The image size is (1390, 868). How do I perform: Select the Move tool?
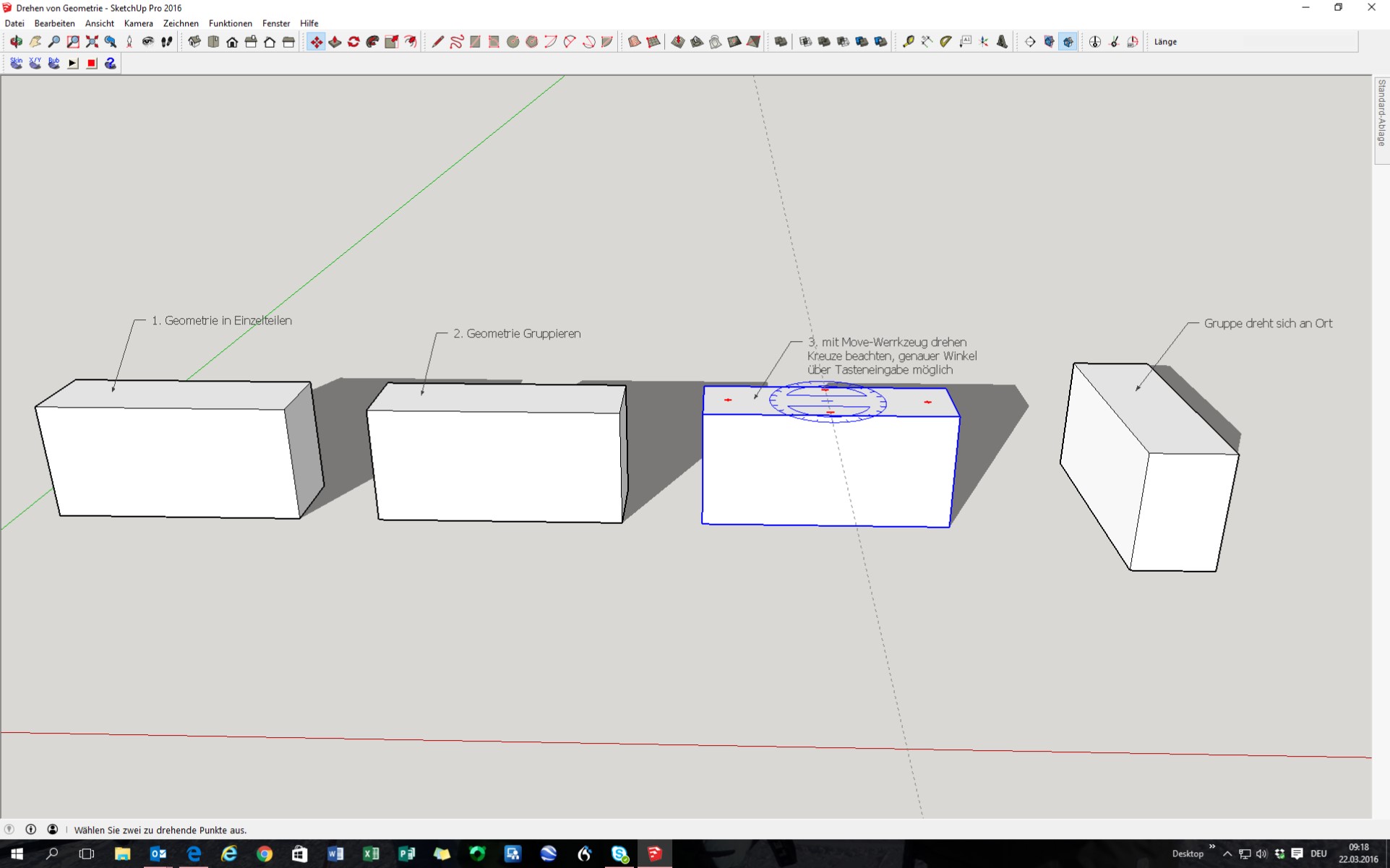pos(316,42)
